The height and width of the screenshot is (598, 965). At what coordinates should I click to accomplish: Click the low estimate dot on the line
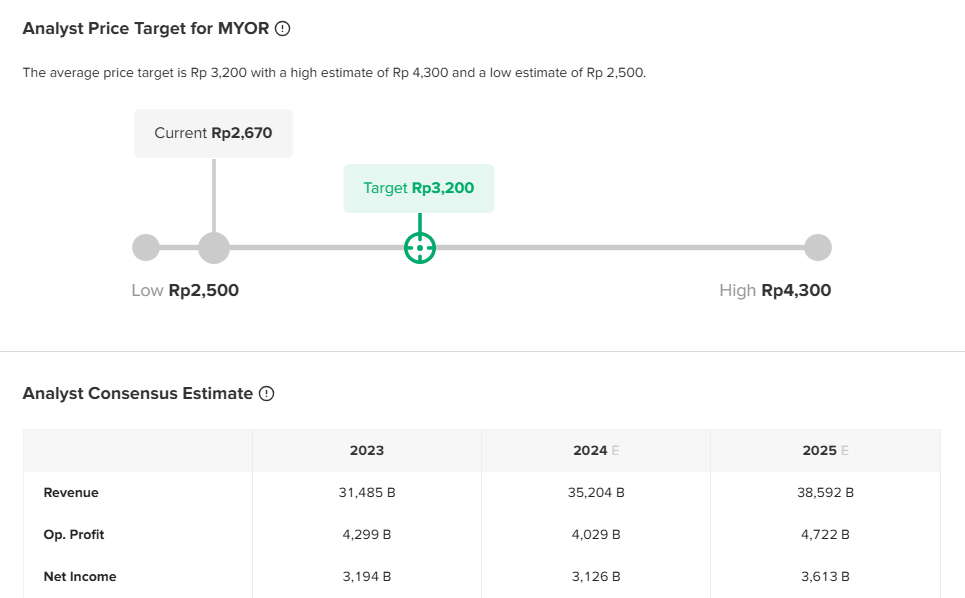point(146,248)
